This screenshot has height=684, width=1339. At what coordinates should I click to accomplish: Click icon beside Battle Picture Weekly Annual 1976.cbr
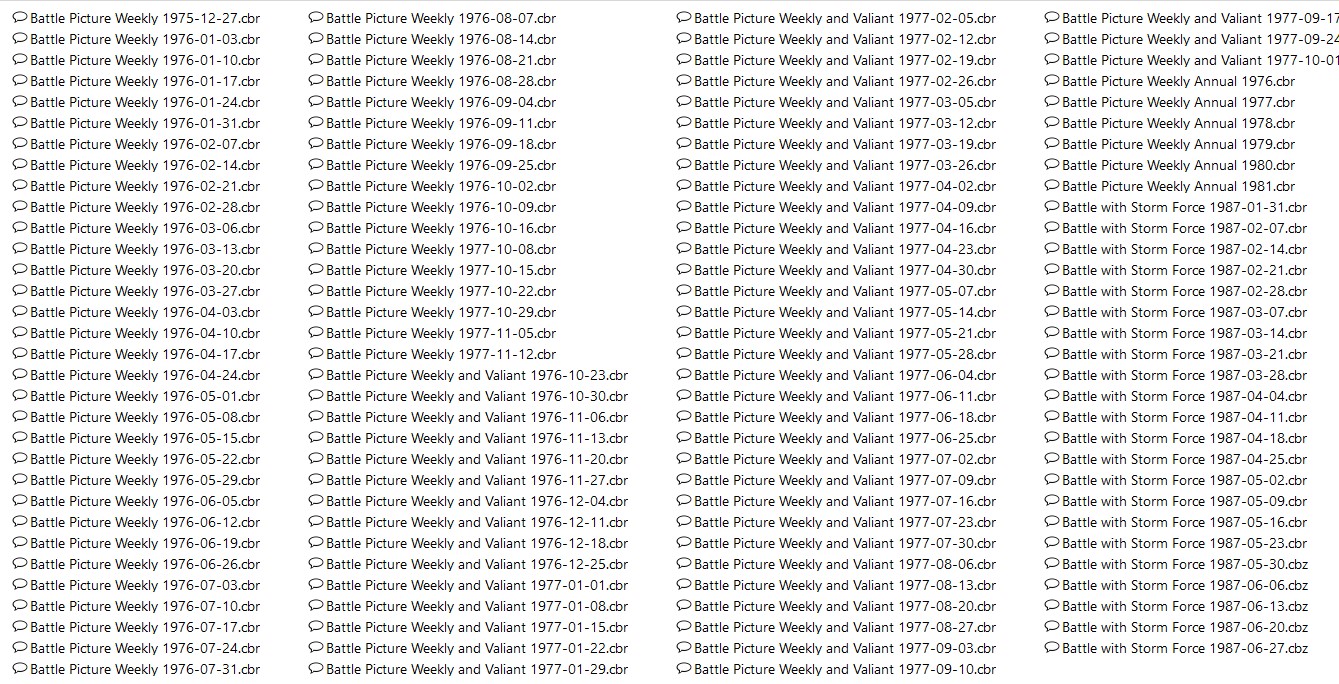1052,81
